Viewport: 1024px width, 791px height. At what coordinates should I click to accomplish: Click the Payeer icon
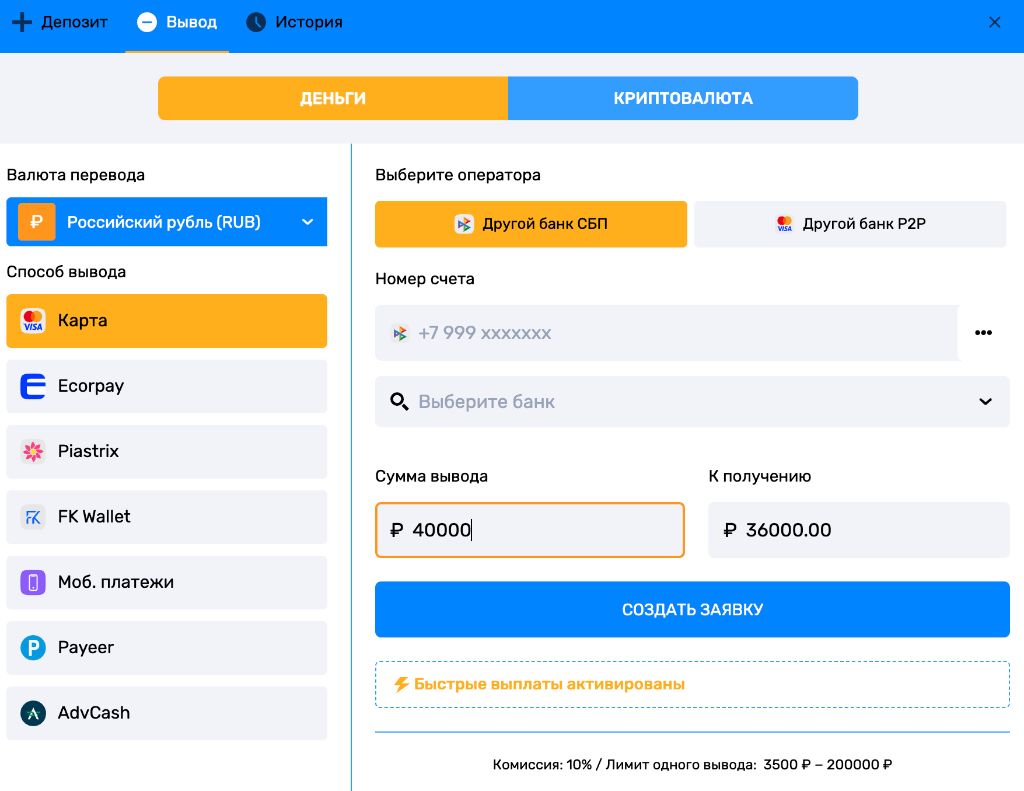(33, 648)
